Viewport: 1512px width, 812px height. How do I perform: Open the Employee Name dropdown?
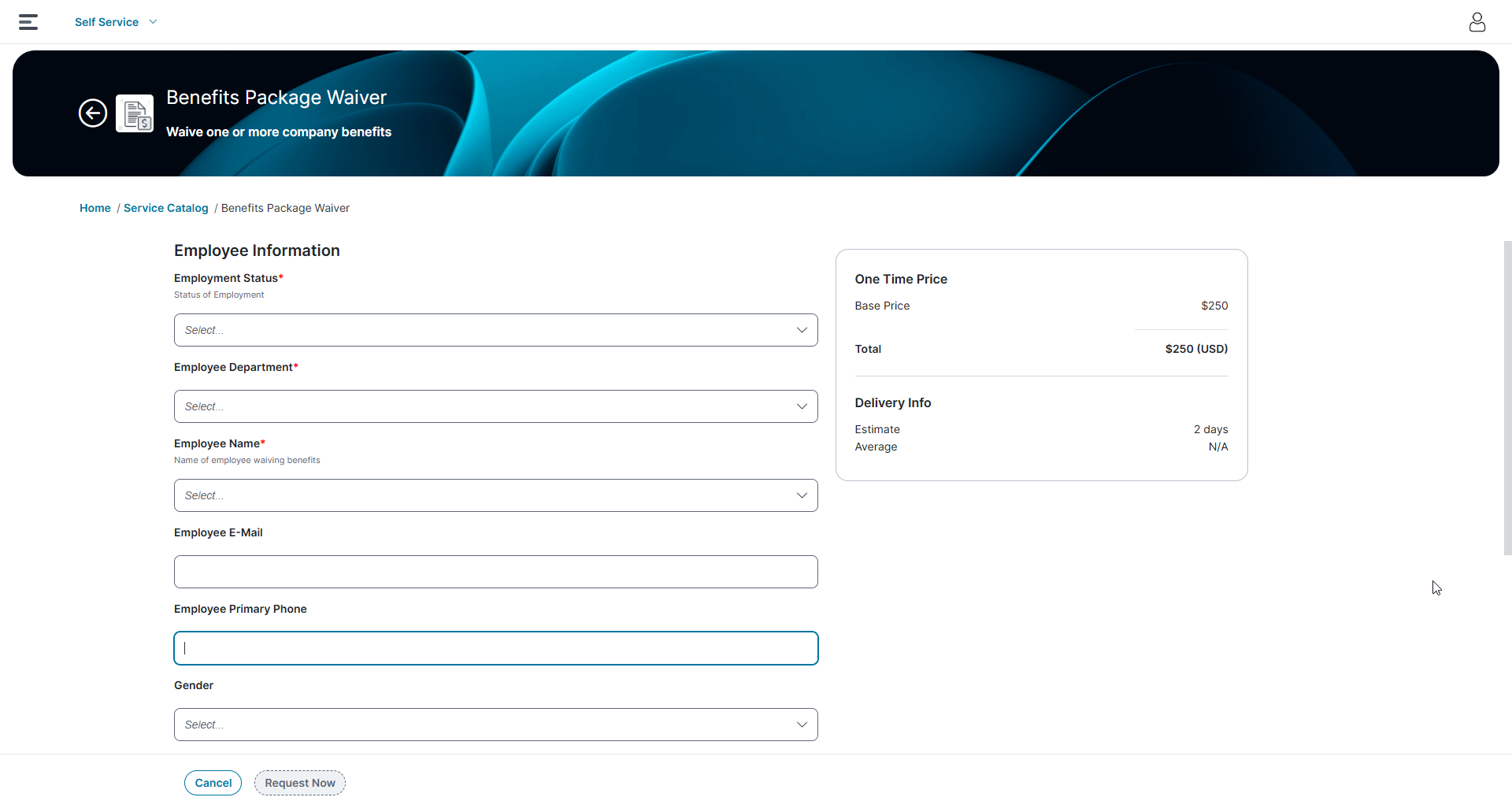pos(496,495)
